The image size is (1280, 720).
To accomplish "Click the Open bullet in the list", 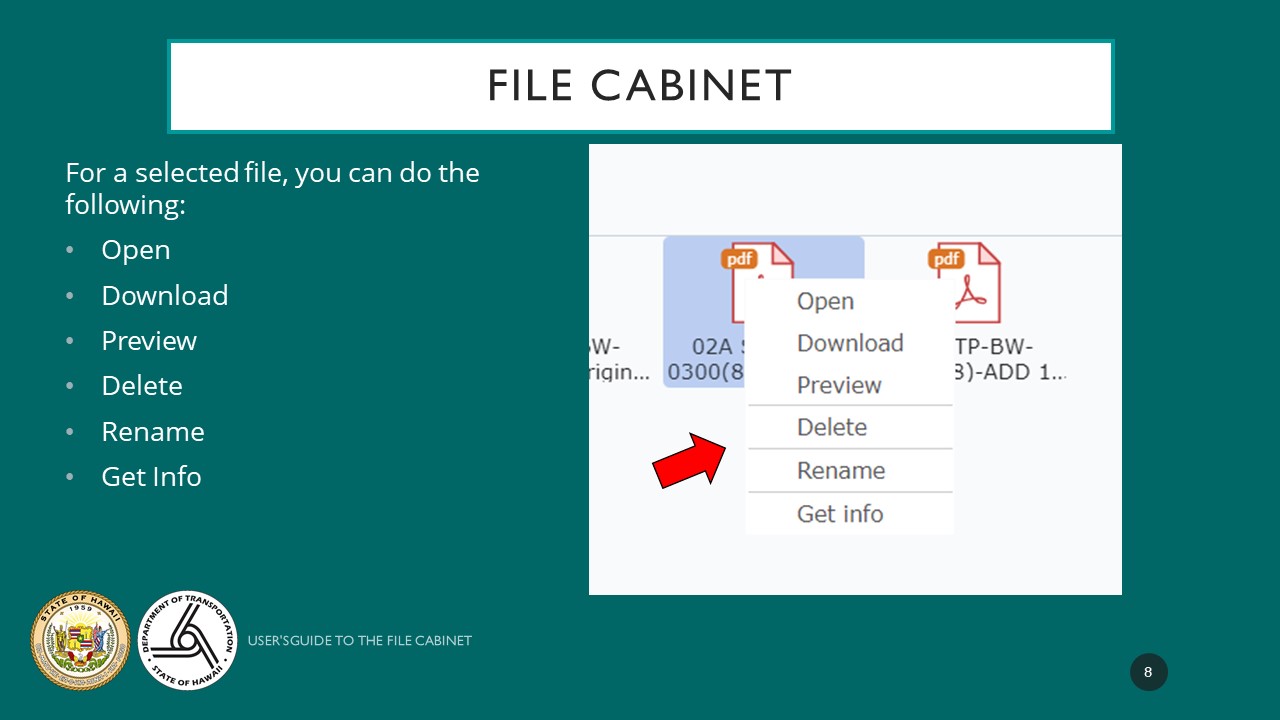I will tap(136, 249).
